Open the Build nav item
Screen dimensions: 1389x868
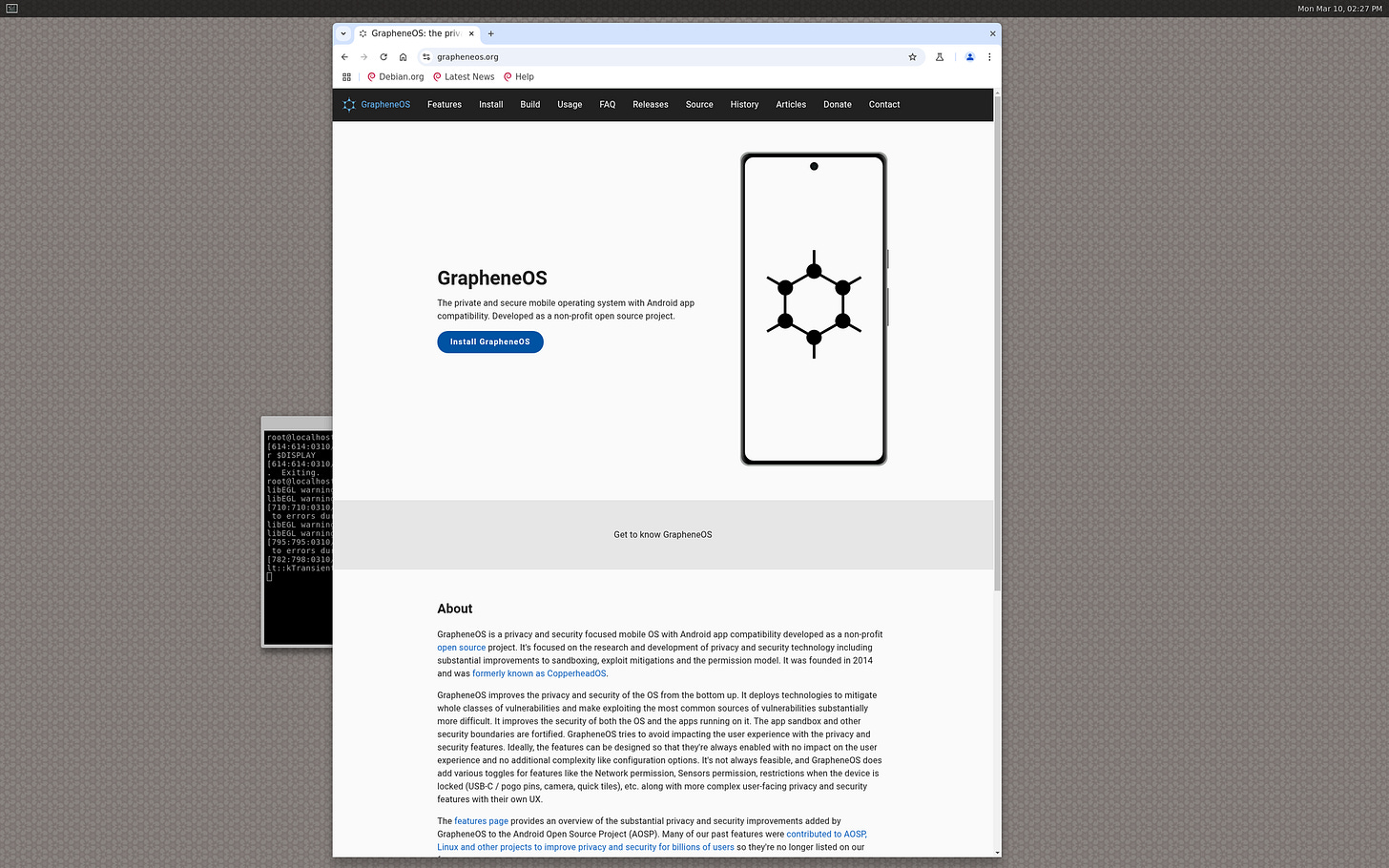click(530, 105)
